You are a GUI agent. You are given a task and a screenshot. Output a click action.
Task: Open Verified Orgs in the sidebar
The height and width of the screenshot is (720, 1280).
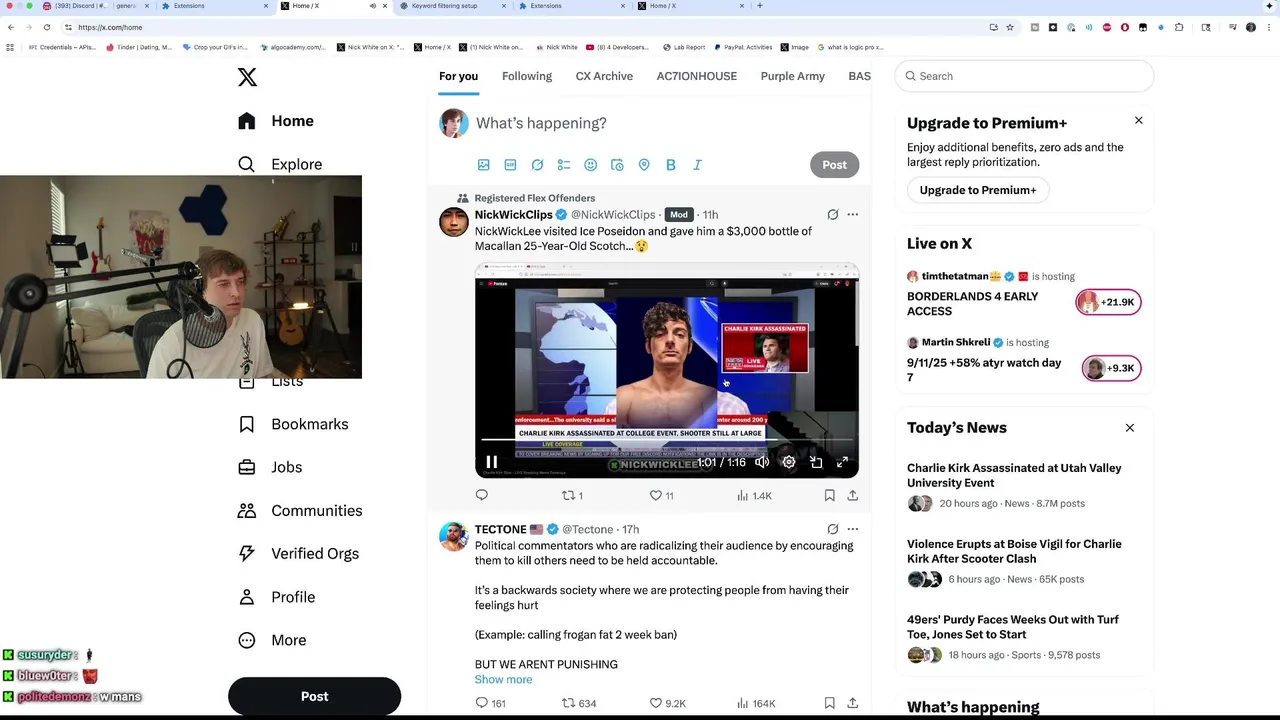click(x=298, y=553)
